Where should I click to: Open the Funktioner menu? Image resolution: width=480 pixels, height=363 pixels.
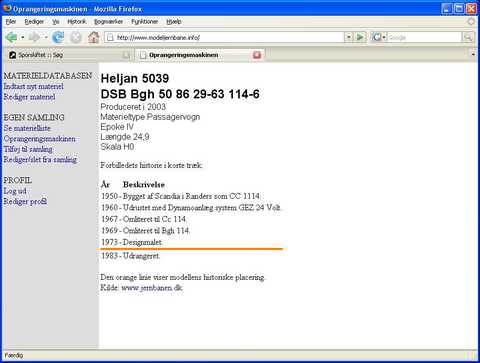(145, 22)
